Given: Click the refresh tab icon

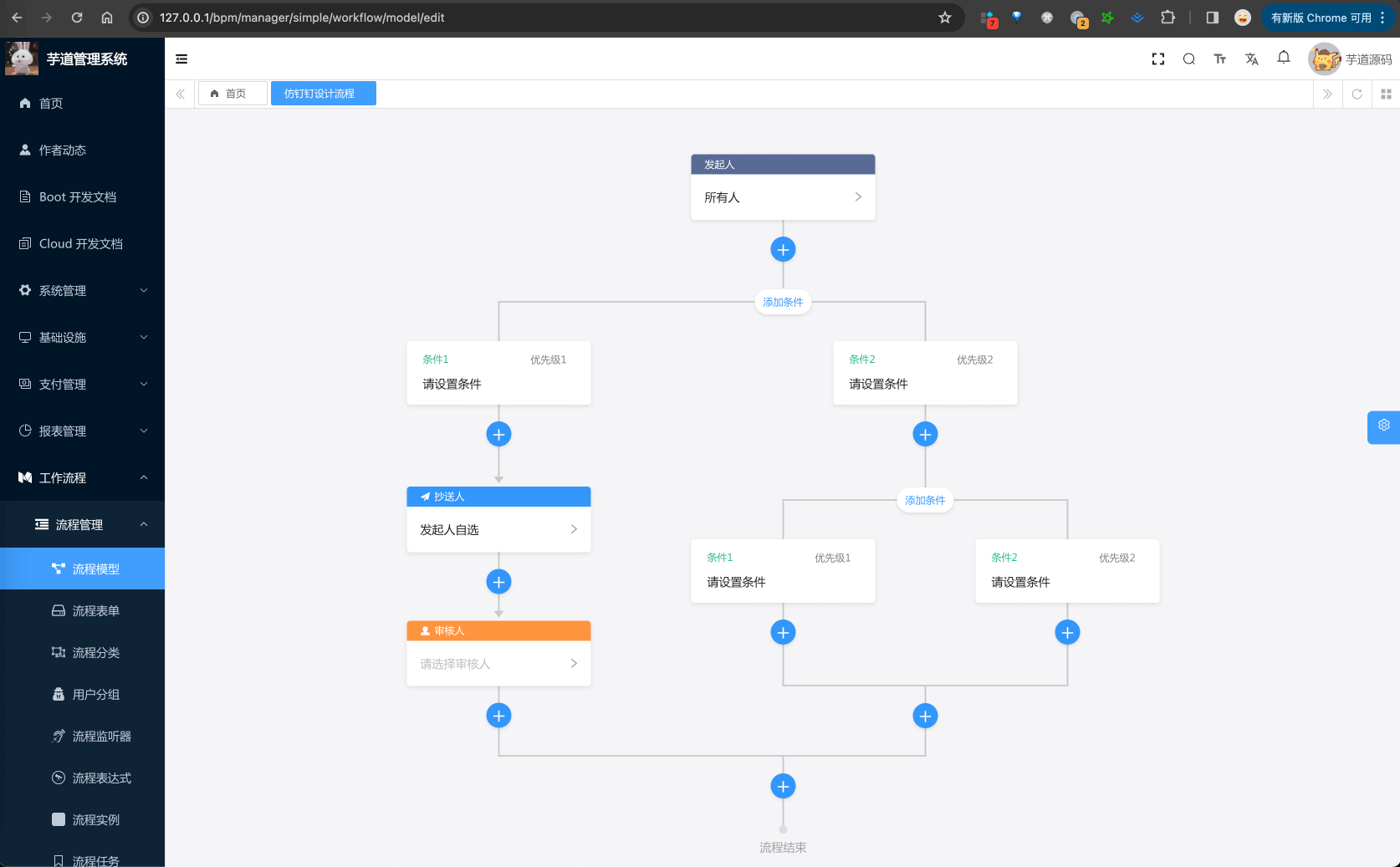Looking at the screenshot, I should coord(1357,94).
